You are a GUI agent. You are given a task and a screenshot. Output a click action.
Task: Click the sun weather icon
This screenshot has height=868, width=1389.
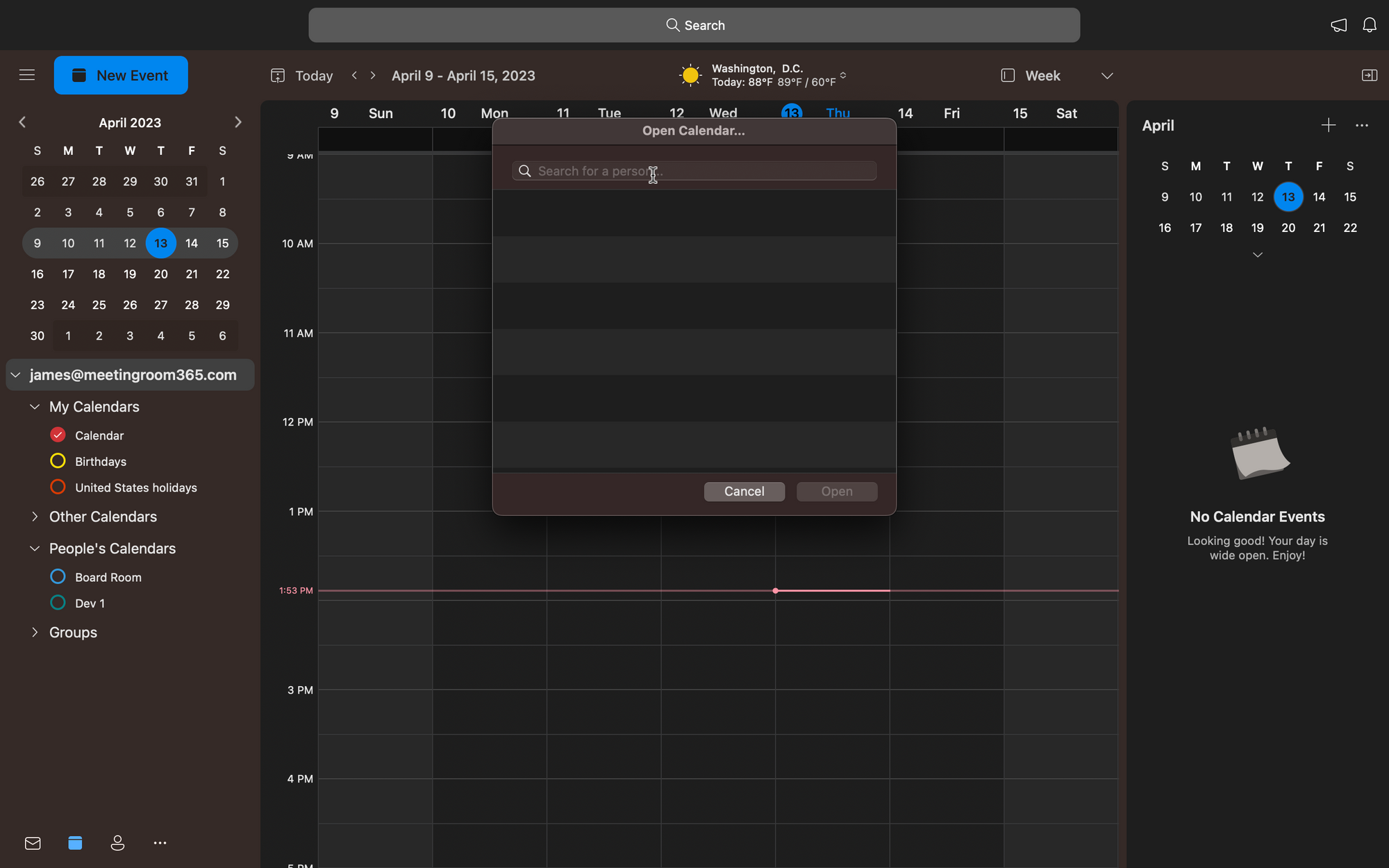click(690, 75)
